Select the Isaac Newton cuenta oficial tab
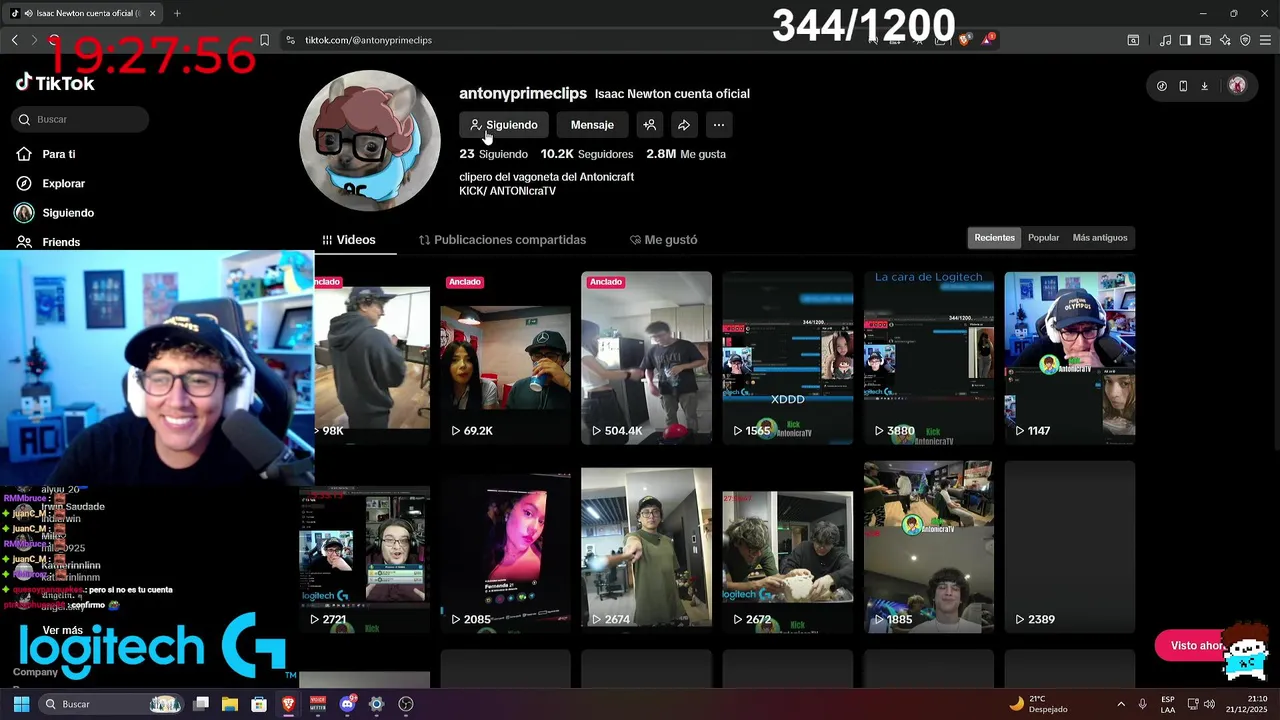The image size is (1280, 720). (x=82, y=13)
